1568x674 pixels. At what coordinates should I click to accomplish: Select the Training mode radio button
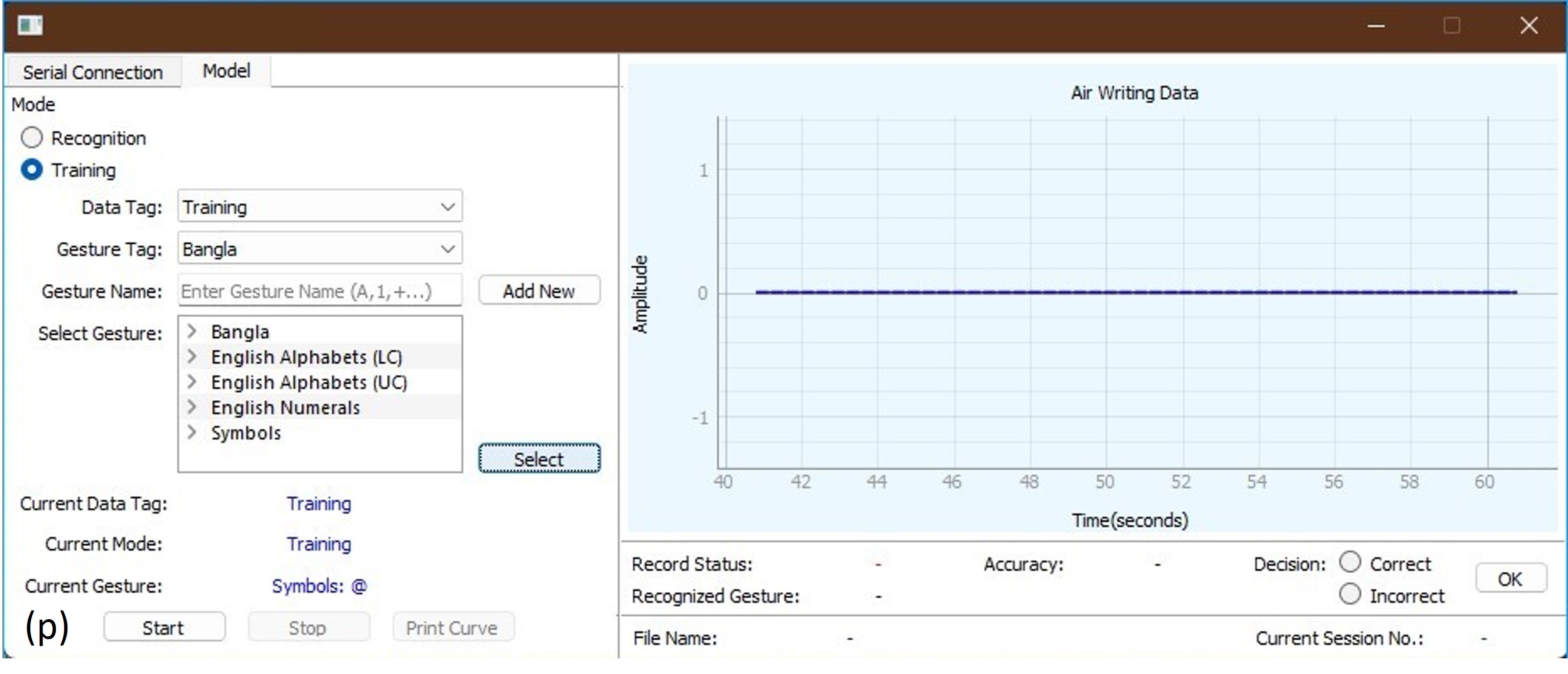pos(32,170)
